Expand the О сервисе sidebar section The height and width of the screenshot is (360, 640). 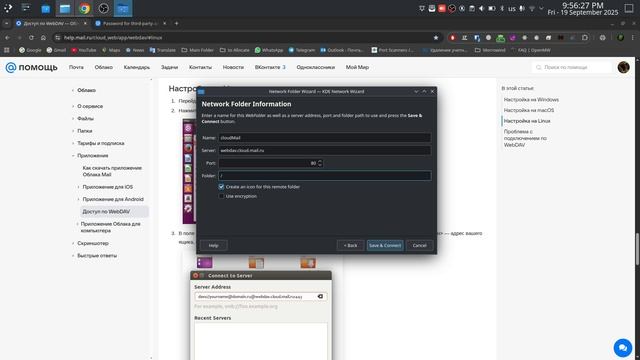point(90,106)
